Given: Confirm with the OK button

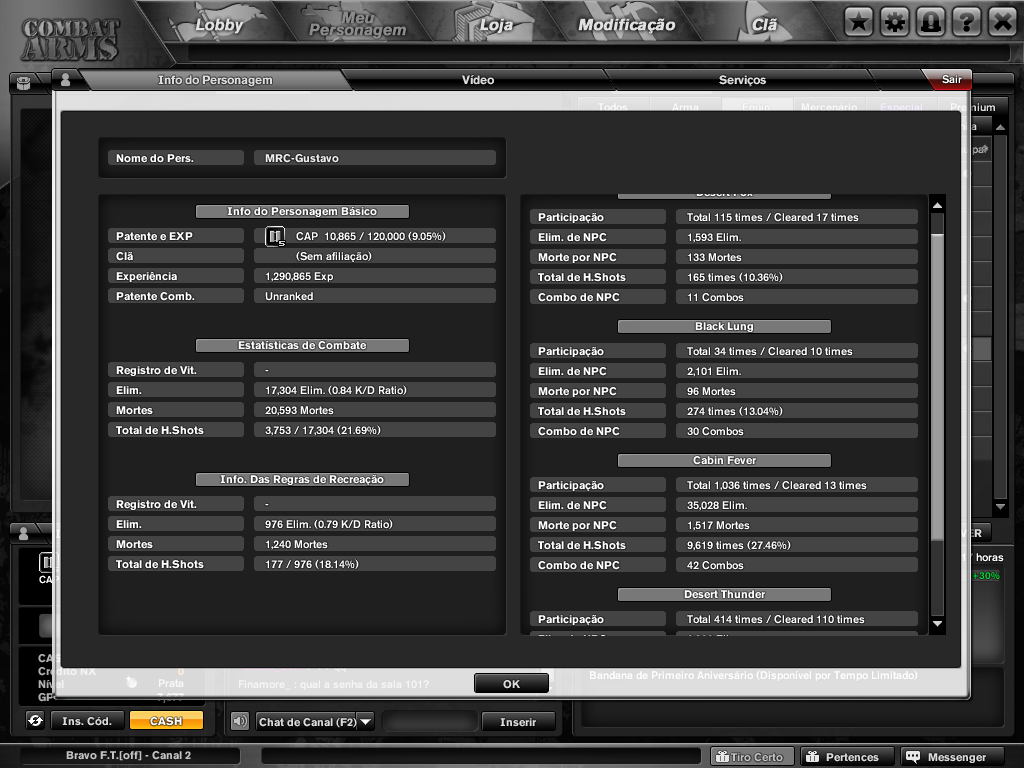Looking at the screenshot, I should 511,684.
